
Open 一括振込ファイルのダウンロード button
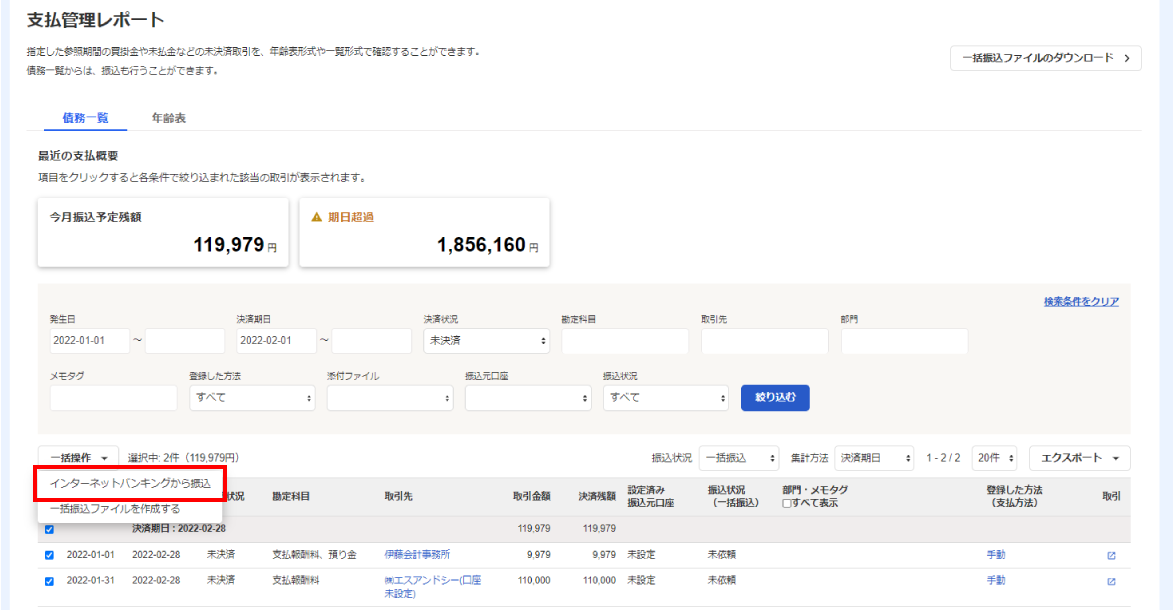(1045, 58)
